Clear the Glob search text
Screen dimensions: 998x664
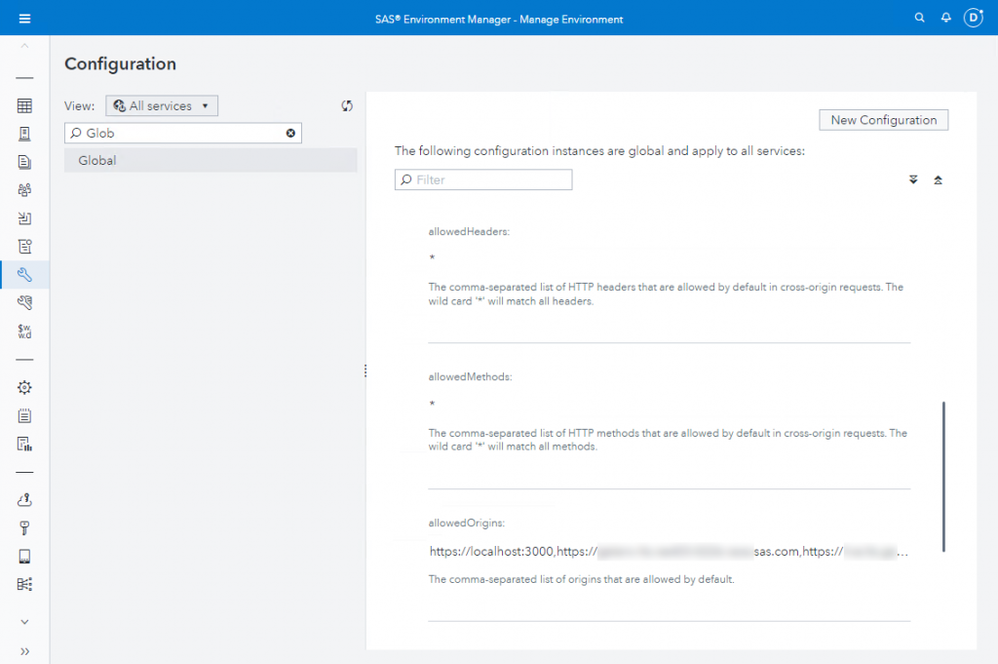pos(290,133)
